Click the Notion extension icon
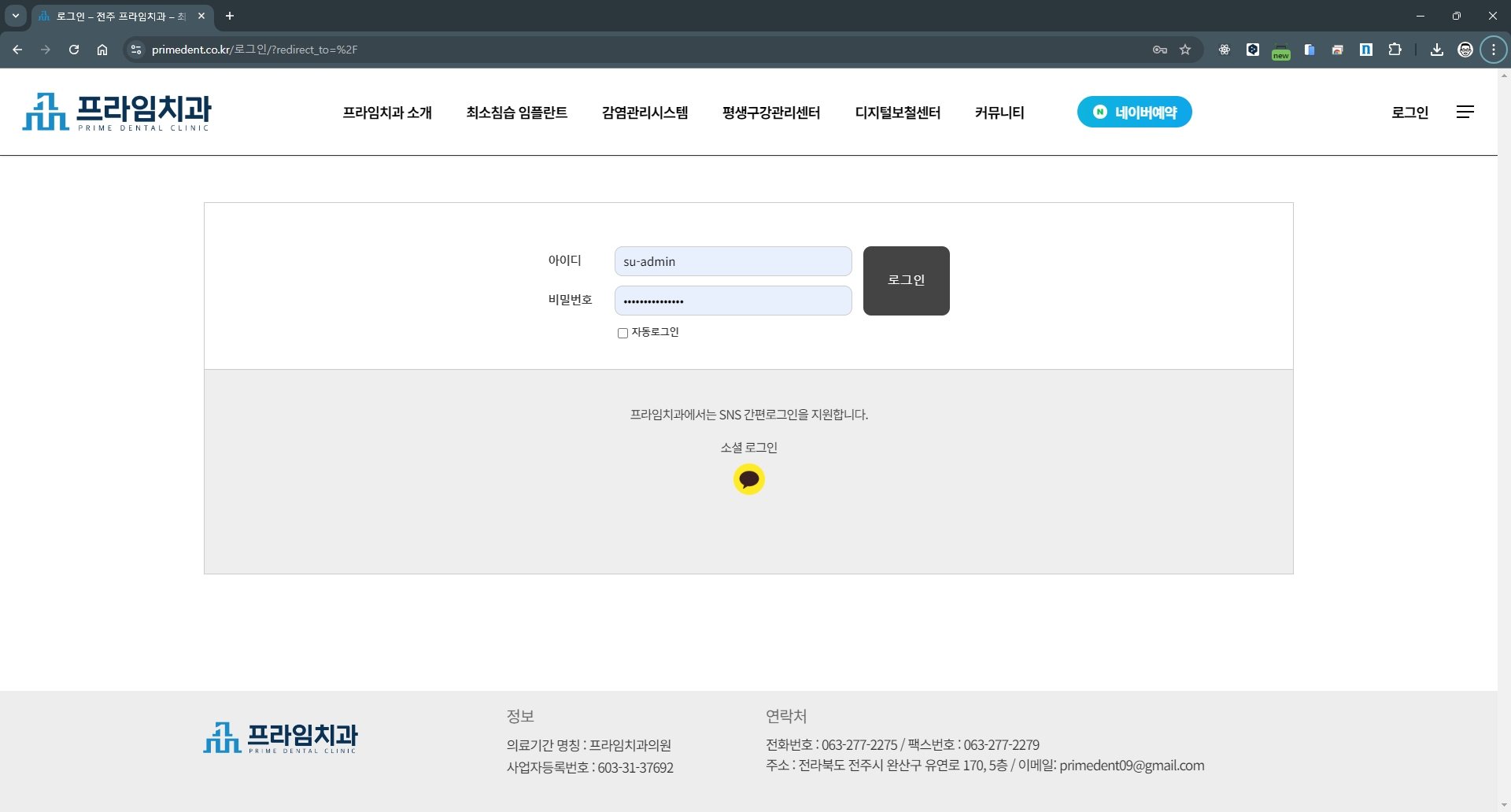Image resolution: width=1511 pixels, height=812 pixels. point(1366,50)
